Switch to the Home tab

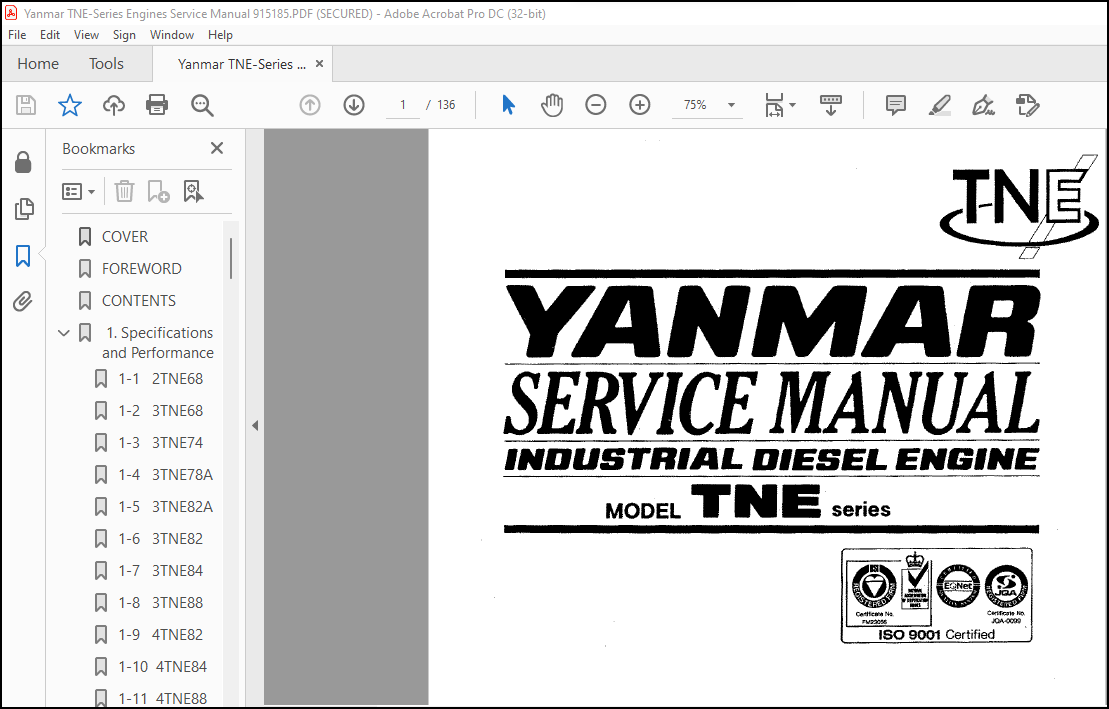coord(38,64)
